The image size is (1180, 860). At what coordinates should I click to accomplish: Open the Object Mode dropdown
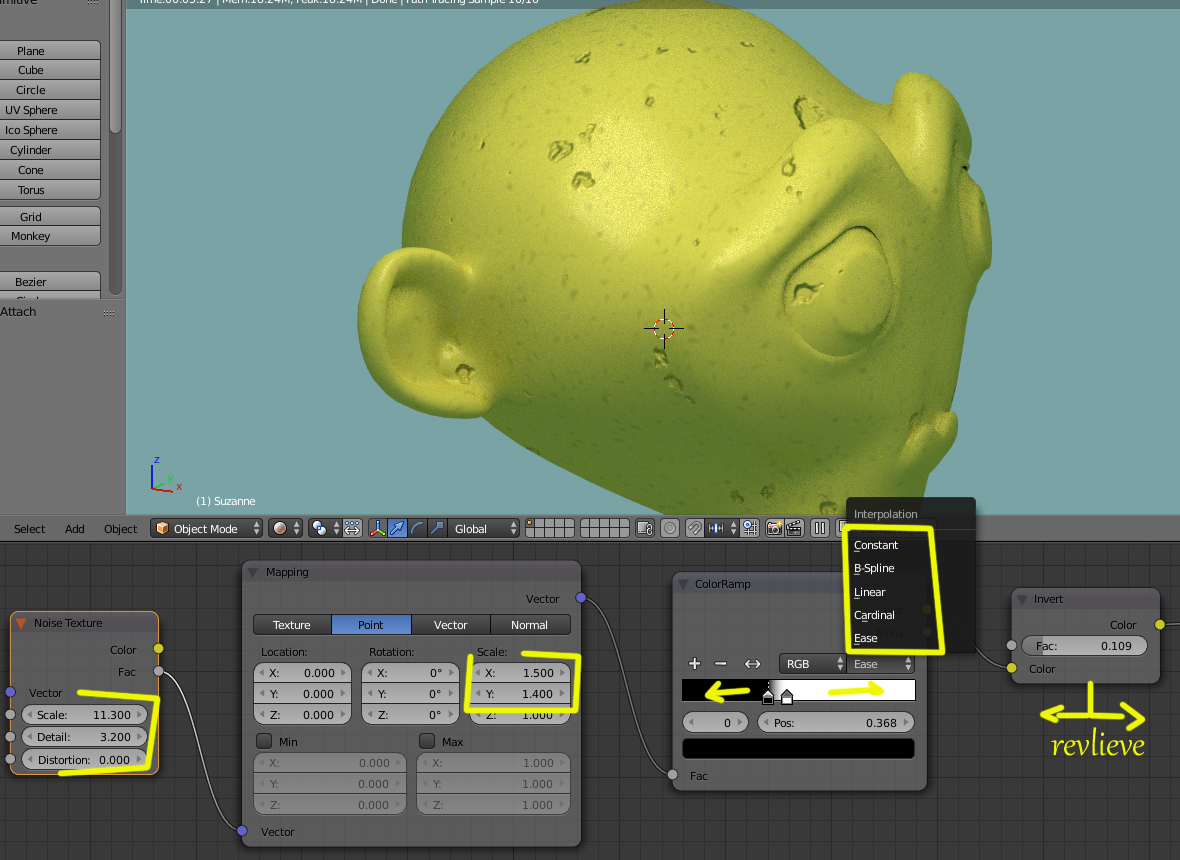coord(207,528)
